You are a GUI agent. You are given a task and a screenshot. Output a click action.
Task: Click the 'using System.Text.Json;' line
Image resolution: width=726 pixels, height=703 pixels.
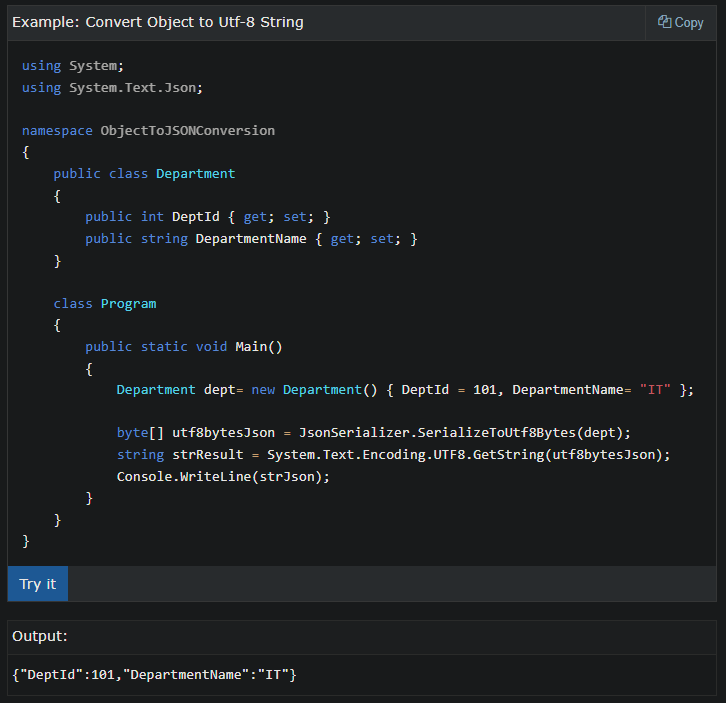112,87
